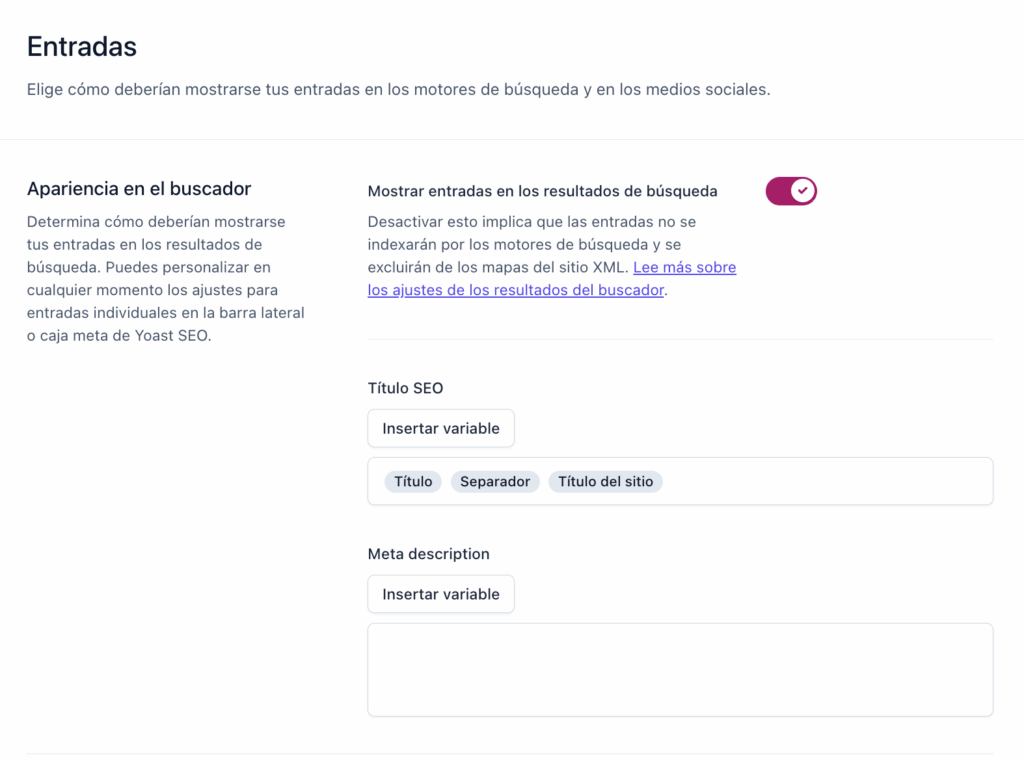Click the 'Título SEO' field label
This screenshot has height=762, width=1024.
pyautogui.click(x=405, y=388)
